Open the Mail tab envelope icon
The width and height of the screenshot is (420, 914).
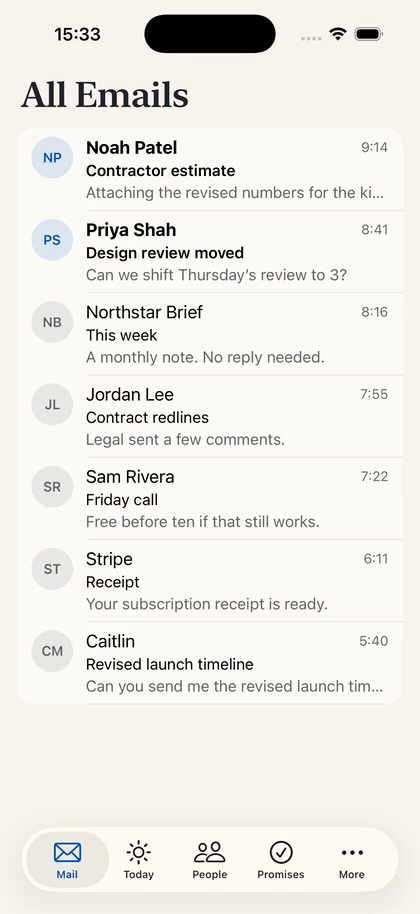click(67, 853)
